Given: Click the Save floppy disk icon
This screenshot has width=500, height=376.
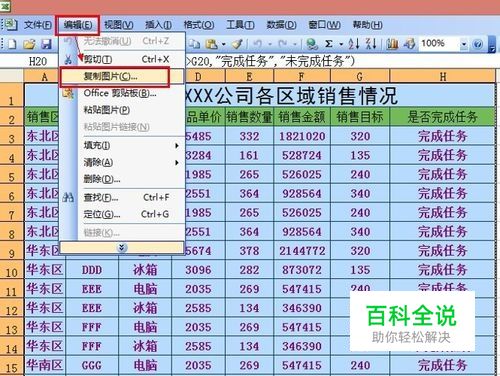Looking at the screenshot, I should 46,44.
